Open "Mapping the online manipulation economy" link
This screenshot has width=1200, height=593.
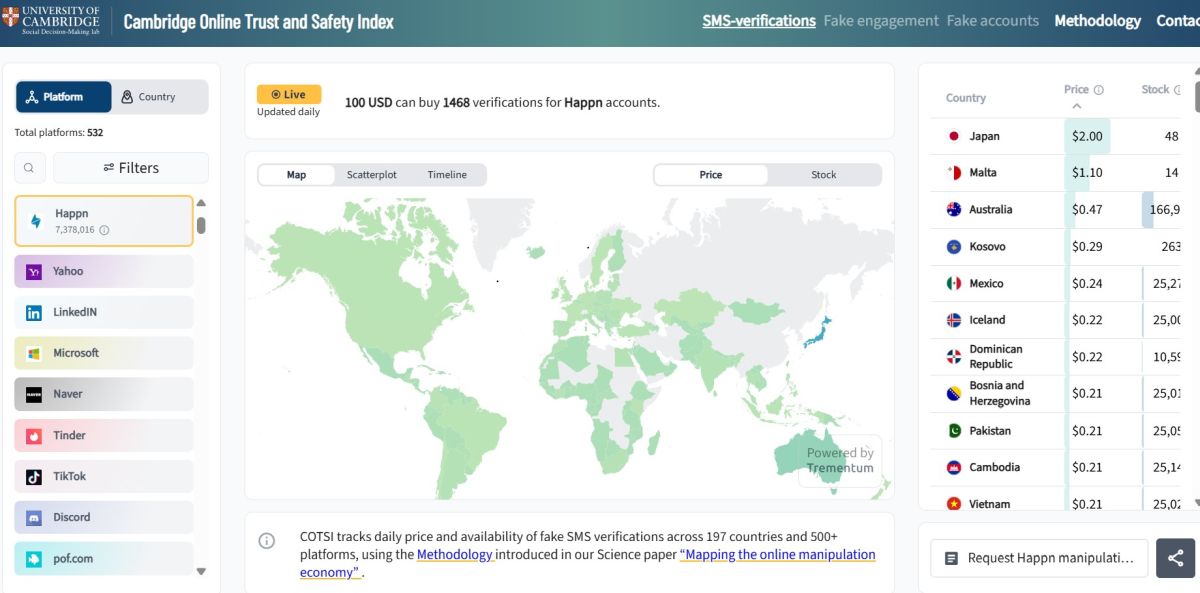pos(777,554)
